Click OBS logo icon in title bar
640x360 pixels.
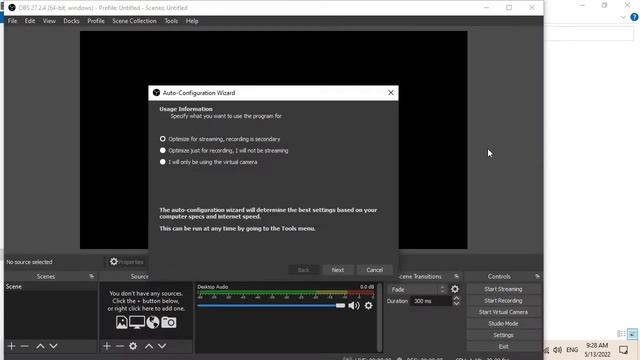(12, 7)
